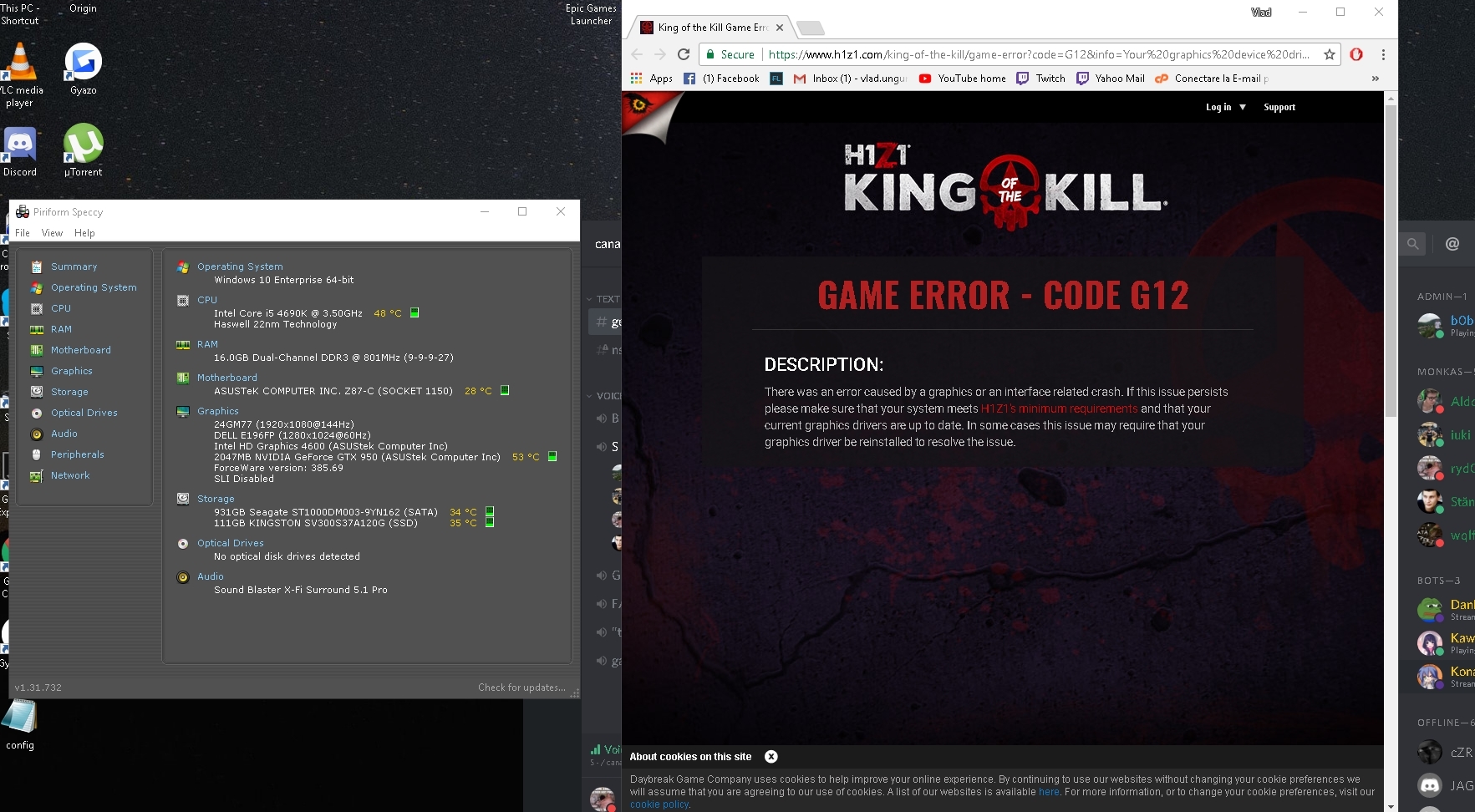
Task: Click CPU temperature indicator next to 48 °C
Action: (415, 313)
